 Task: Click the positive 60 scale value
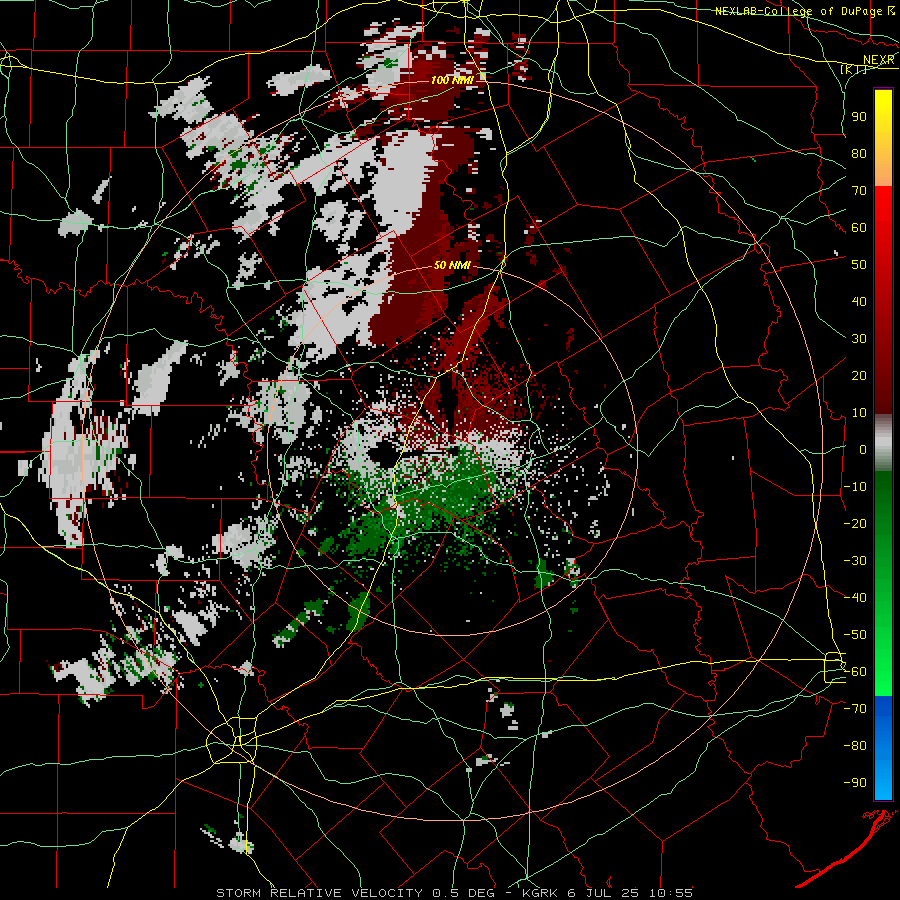coord(859,228)
